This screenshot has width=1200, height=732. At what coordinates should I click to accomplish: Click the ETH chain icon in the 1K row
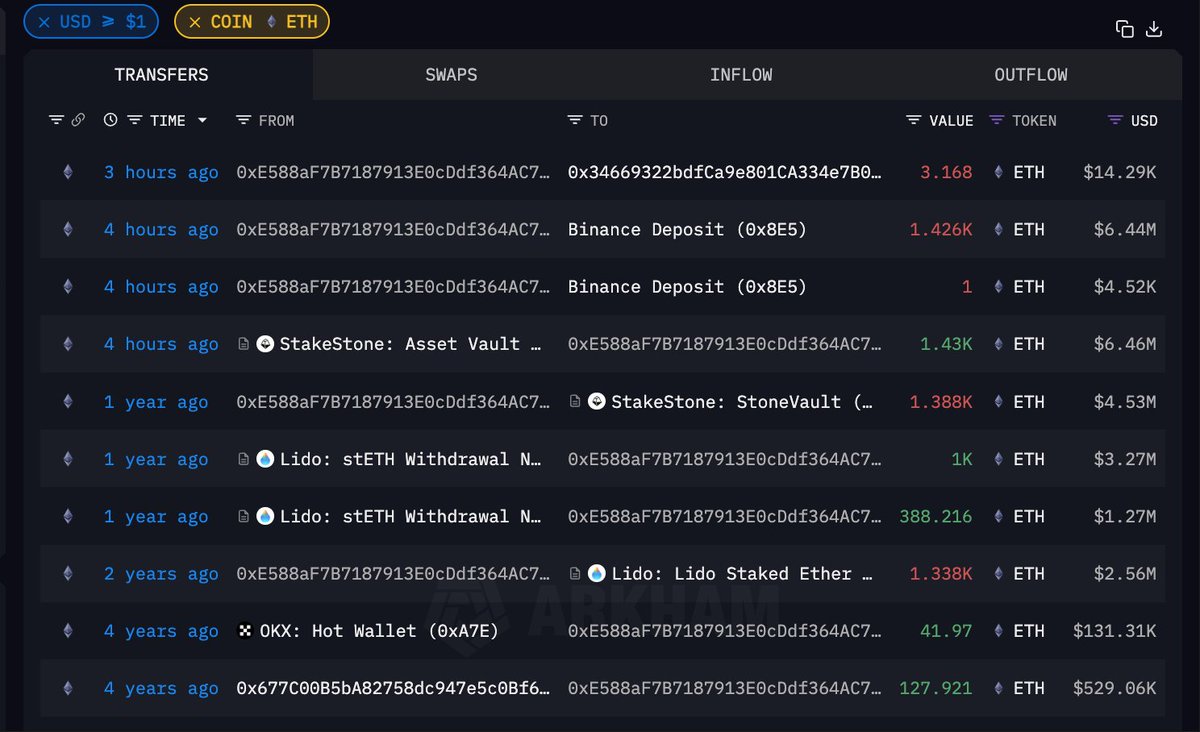coord(68,459)
